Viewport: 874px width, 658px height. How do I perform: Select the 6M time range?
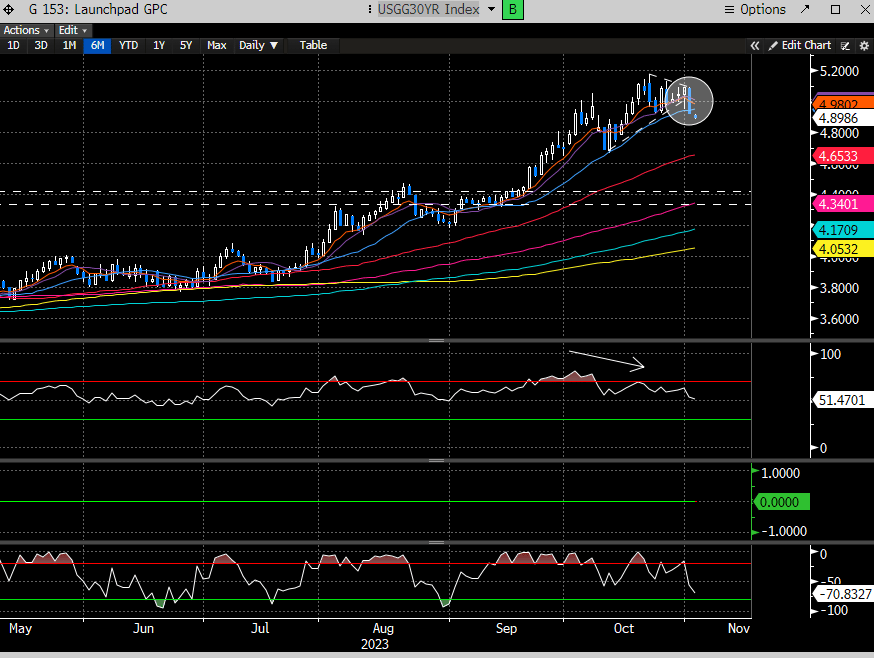pos(97,45)
